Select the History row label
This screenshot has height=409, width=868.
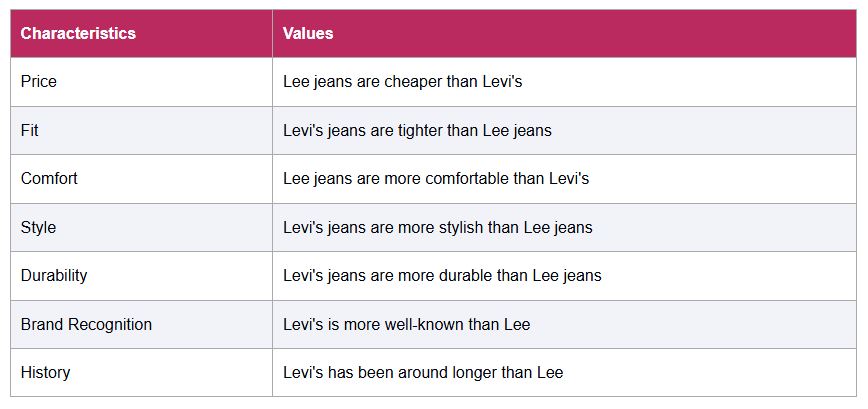[45, 372]
